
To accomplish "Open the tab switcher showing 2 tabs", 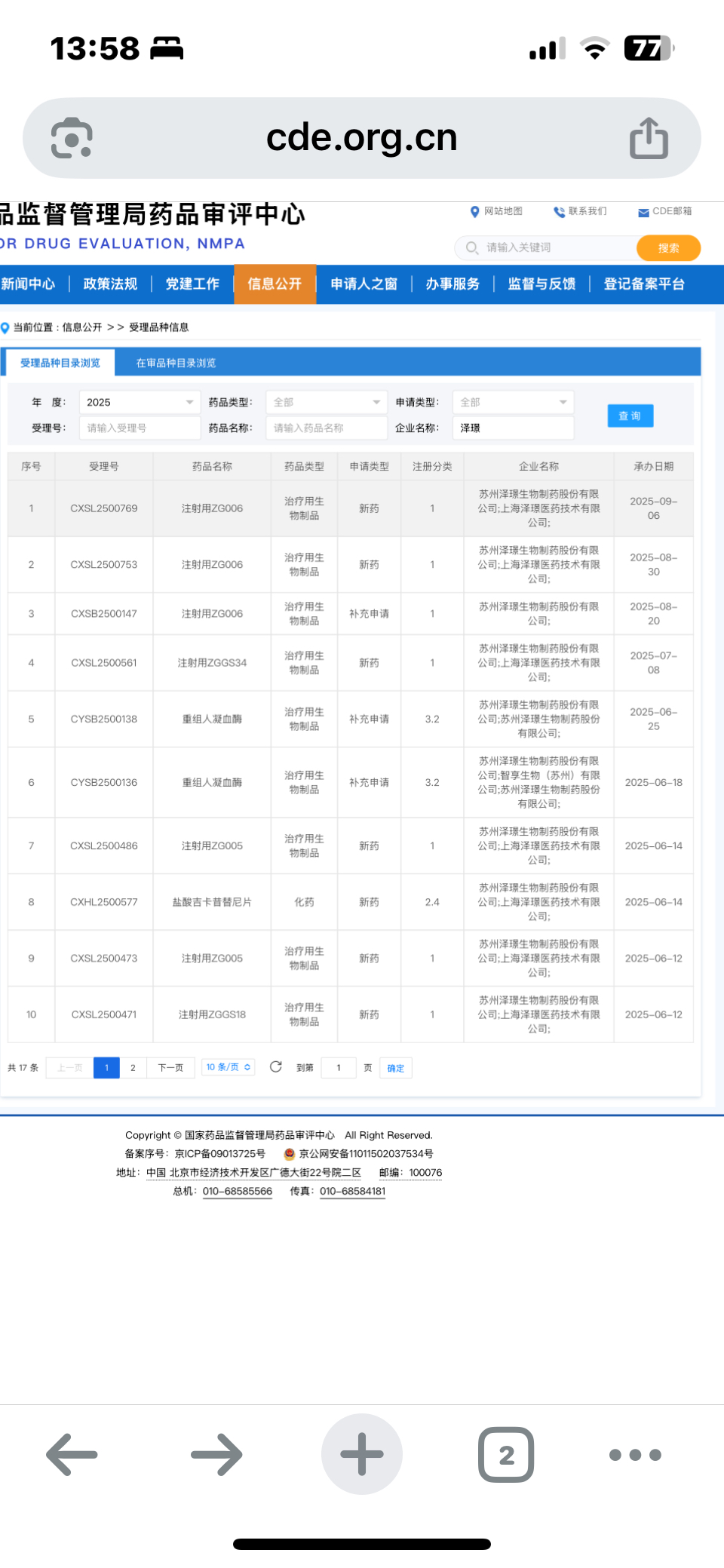I will [x=506, y=1454].
